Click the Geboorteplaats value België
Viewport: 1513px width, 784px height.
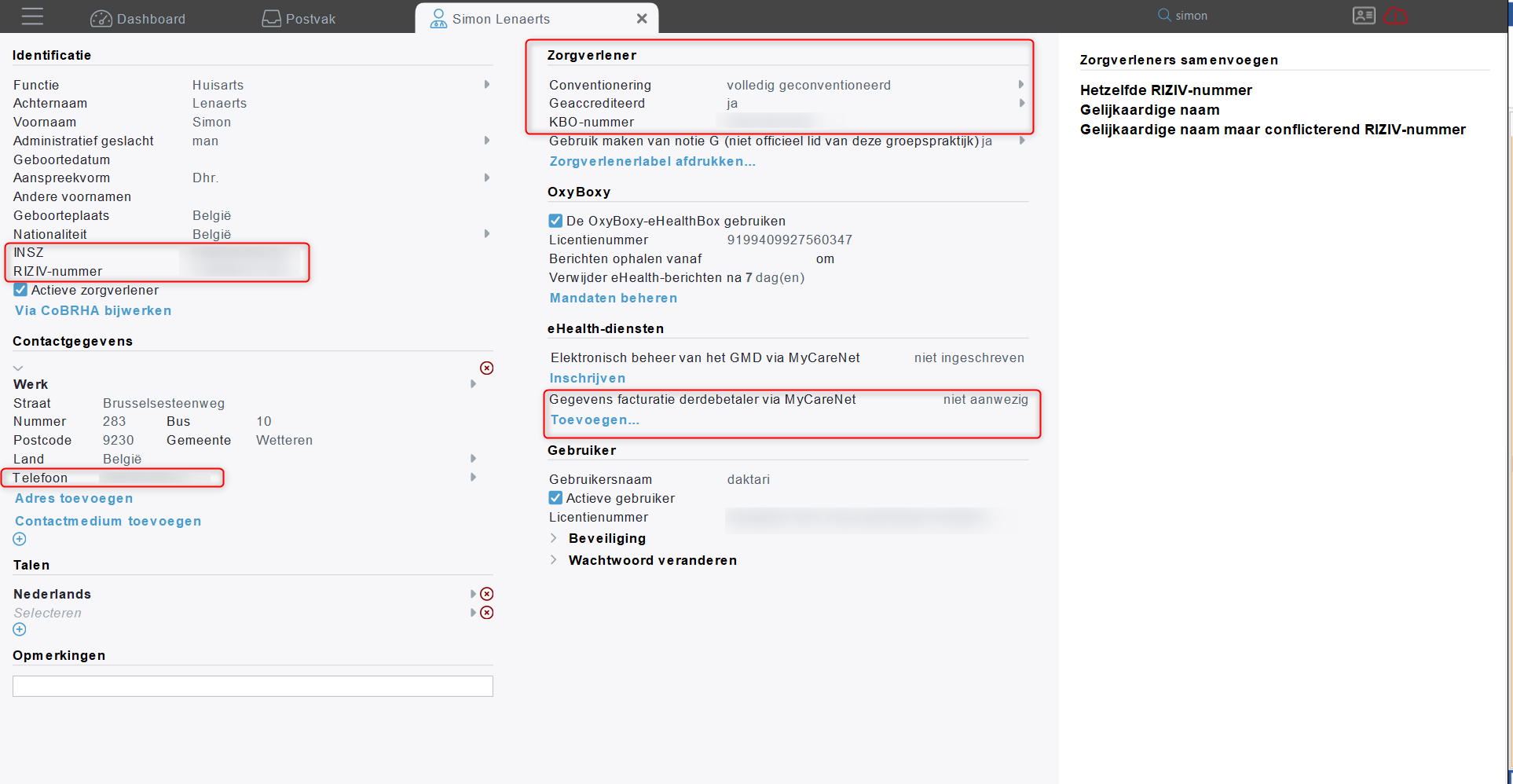pos(211,215)
